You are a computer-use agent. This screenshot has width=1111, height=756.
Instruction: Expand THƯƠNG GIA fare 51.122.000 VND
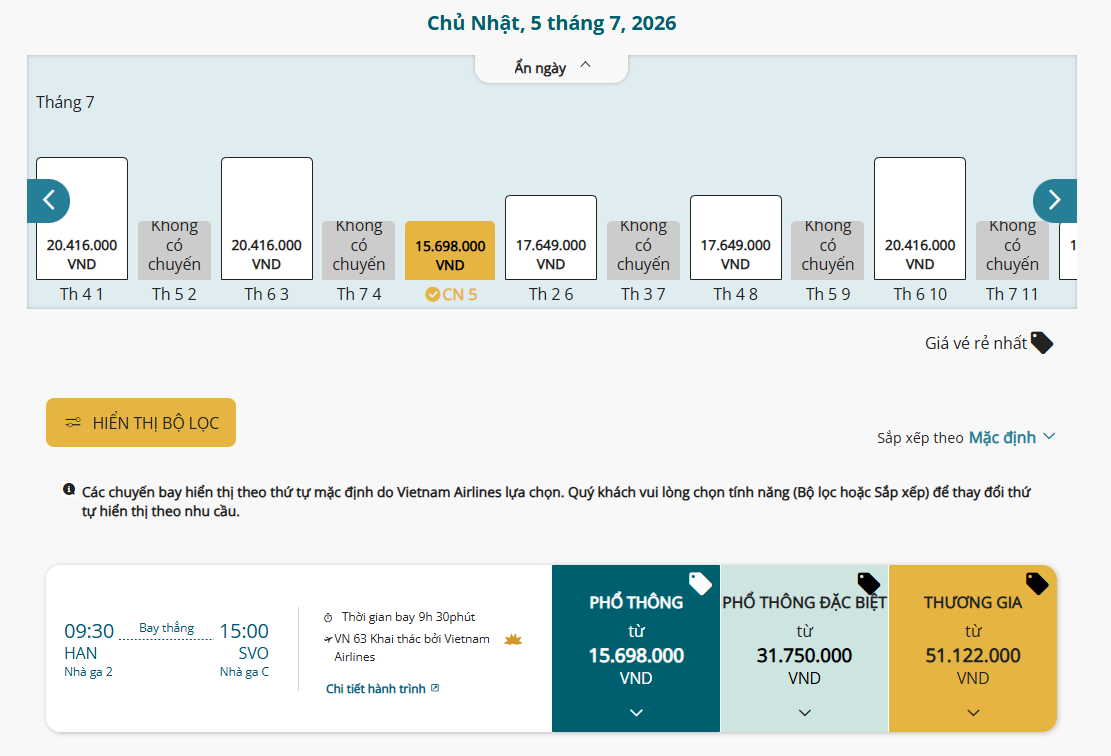coord(973,648)
